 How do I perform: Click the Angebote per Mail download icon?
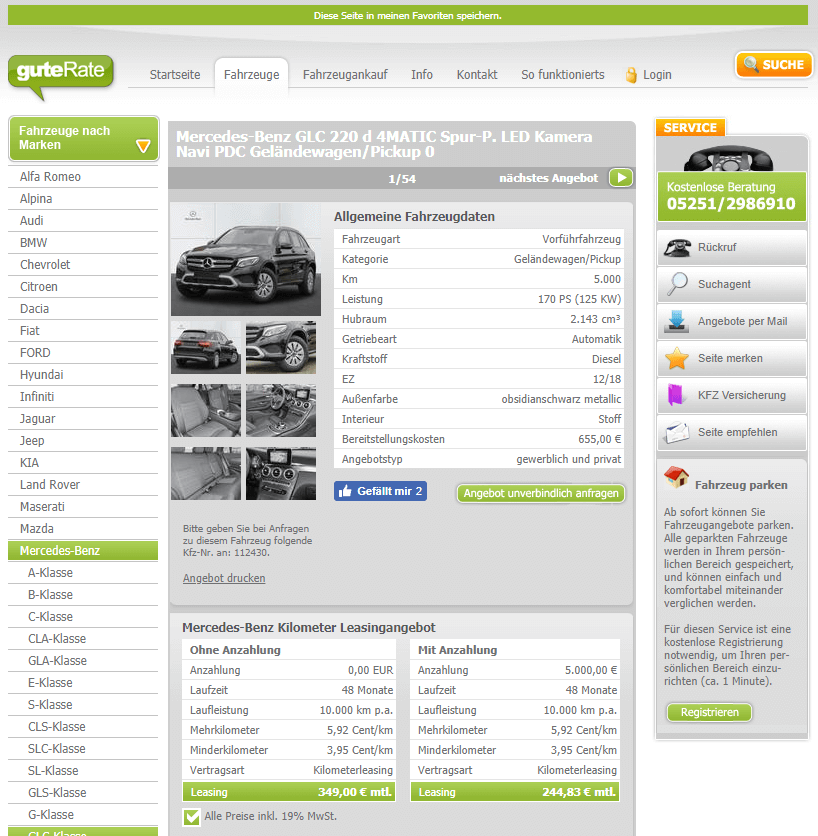pyautogui.click(x=677, y=321)
